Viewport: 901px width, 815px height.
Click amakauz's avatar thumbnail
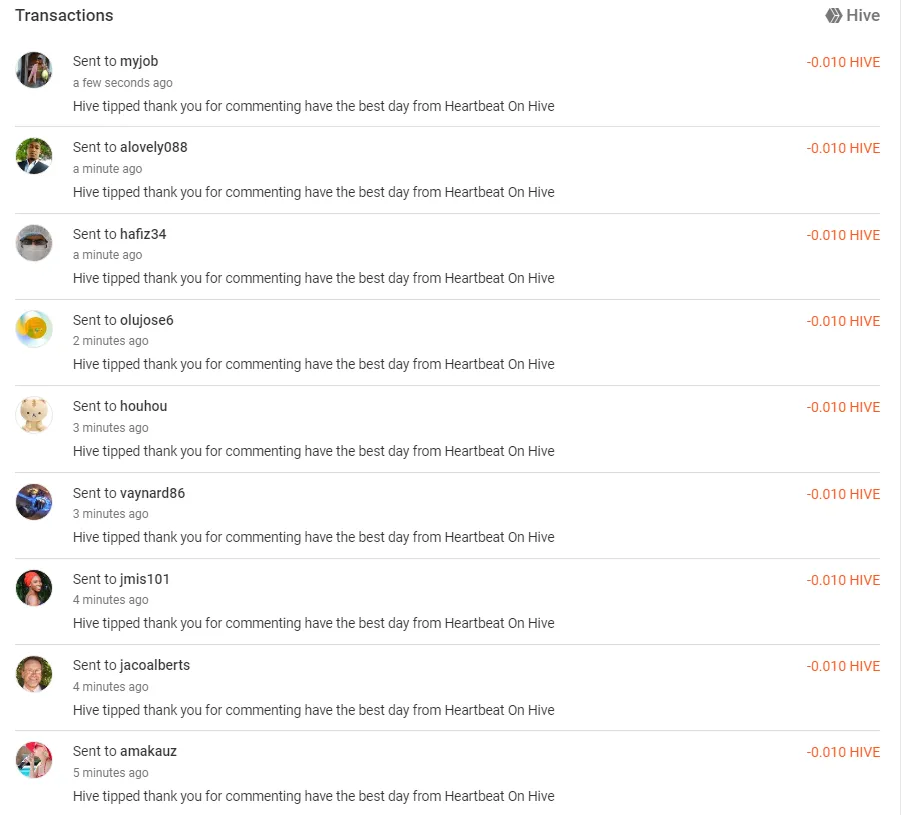point(34,760)
